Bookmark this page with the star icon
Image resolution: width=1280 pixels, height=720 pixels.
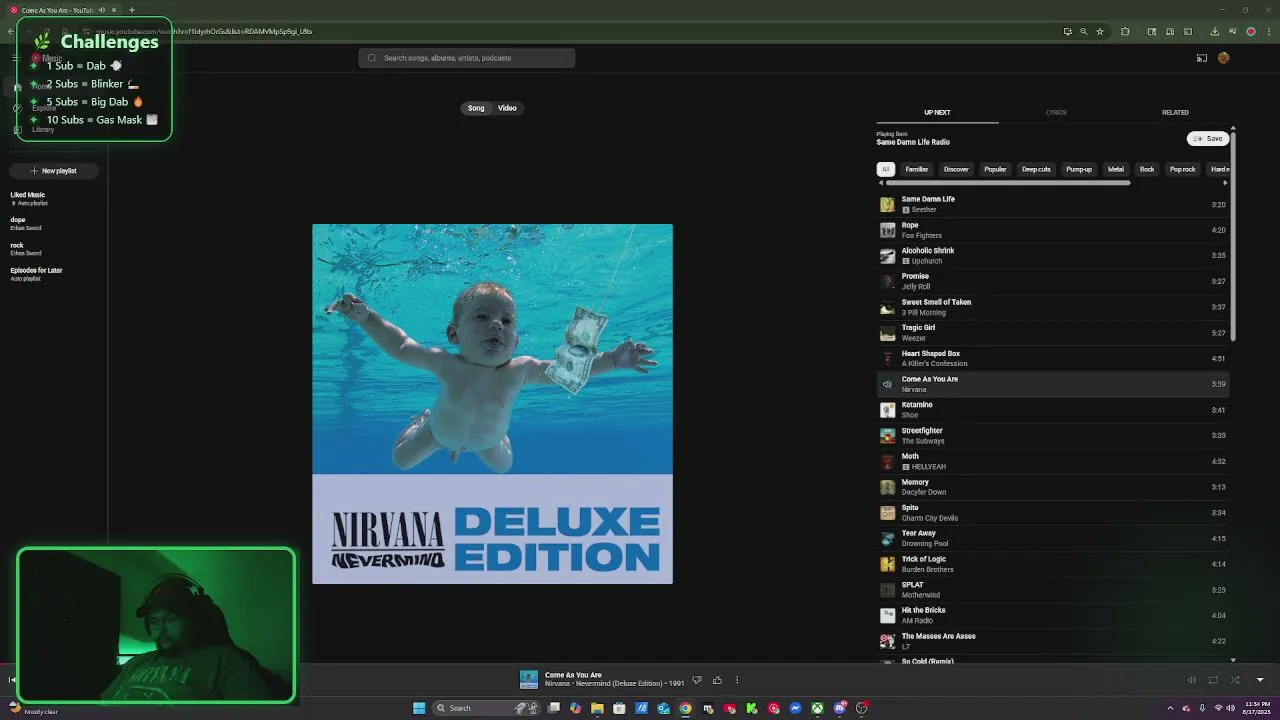pos(1100,31)
